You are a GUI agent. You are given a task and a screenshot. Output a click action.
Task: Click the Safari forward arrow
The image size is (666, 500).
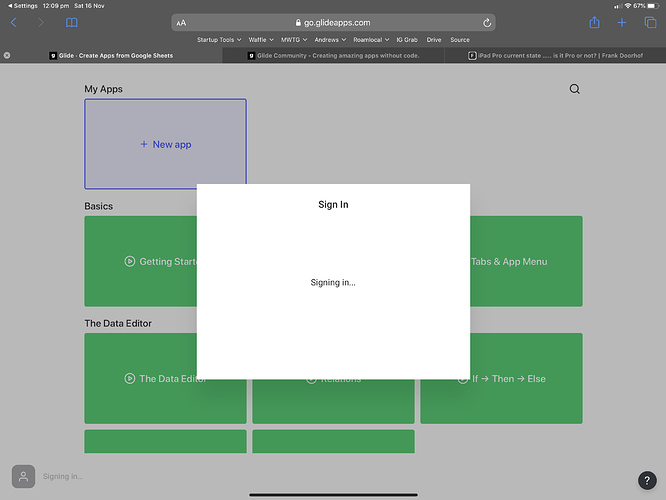(x=41, y=23)
